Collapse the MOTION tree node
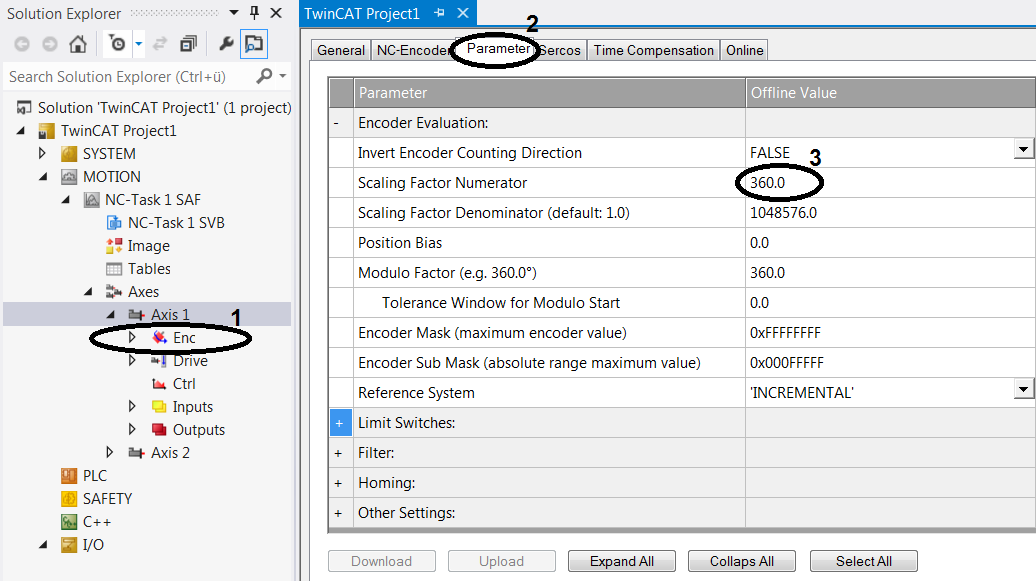Screen dimensions: 1036x581 (44, 176)
